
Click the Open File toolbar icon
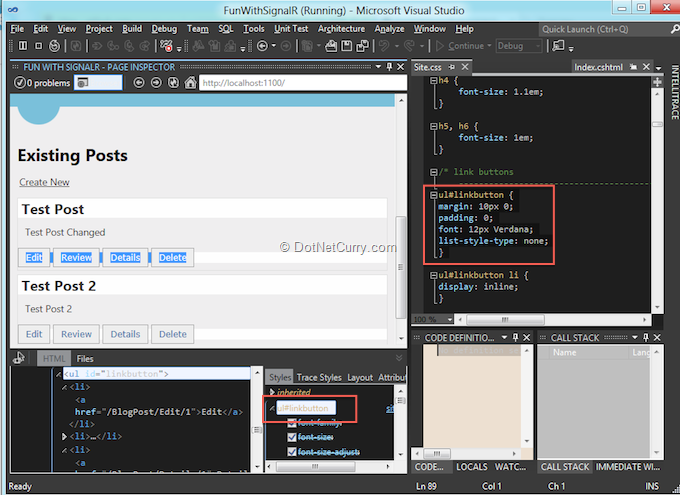coord(331,46)
